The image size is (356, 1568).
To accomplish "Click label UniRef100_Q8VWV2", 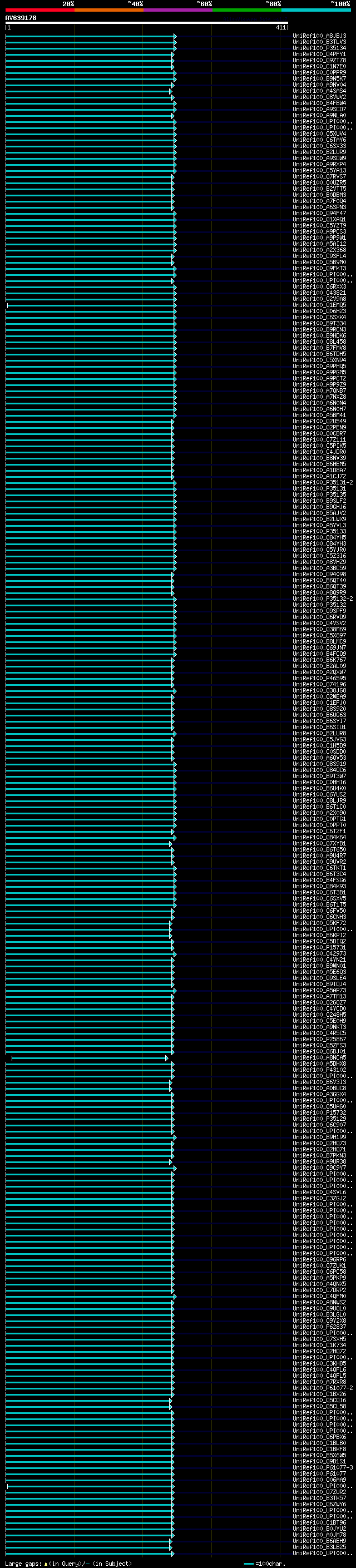I will 319,97.
